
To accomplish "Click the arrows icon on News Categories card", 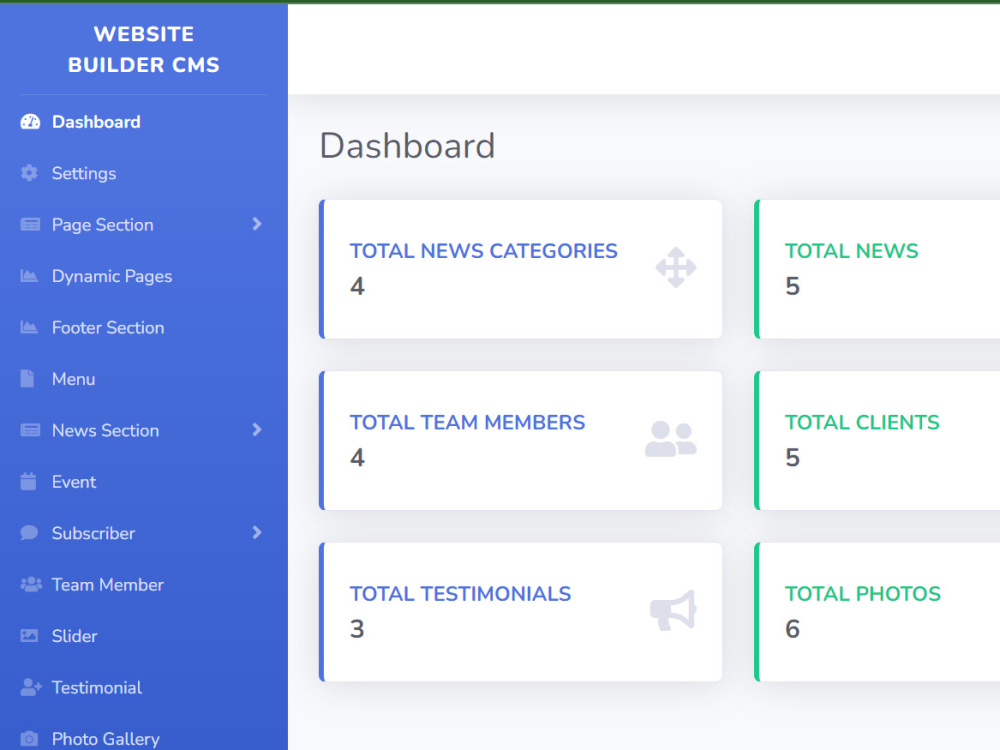I will click(676, 268).
